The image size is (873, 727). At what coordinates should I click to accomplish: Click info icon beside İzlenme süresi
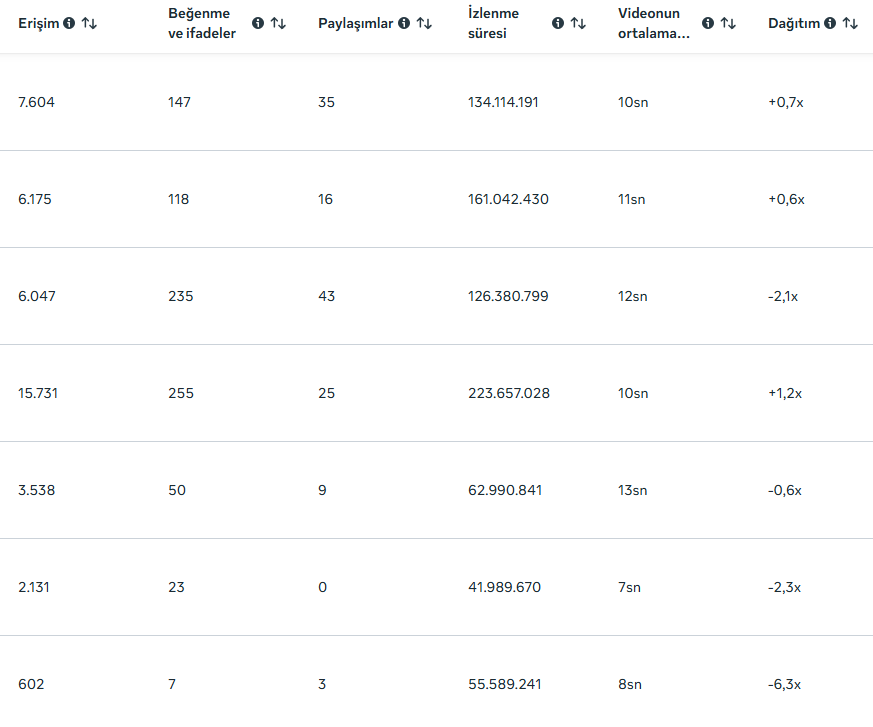coord(558,23)
